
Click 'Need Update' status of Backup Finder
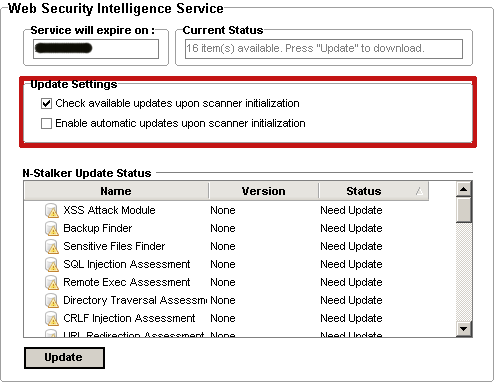(351, 228)
